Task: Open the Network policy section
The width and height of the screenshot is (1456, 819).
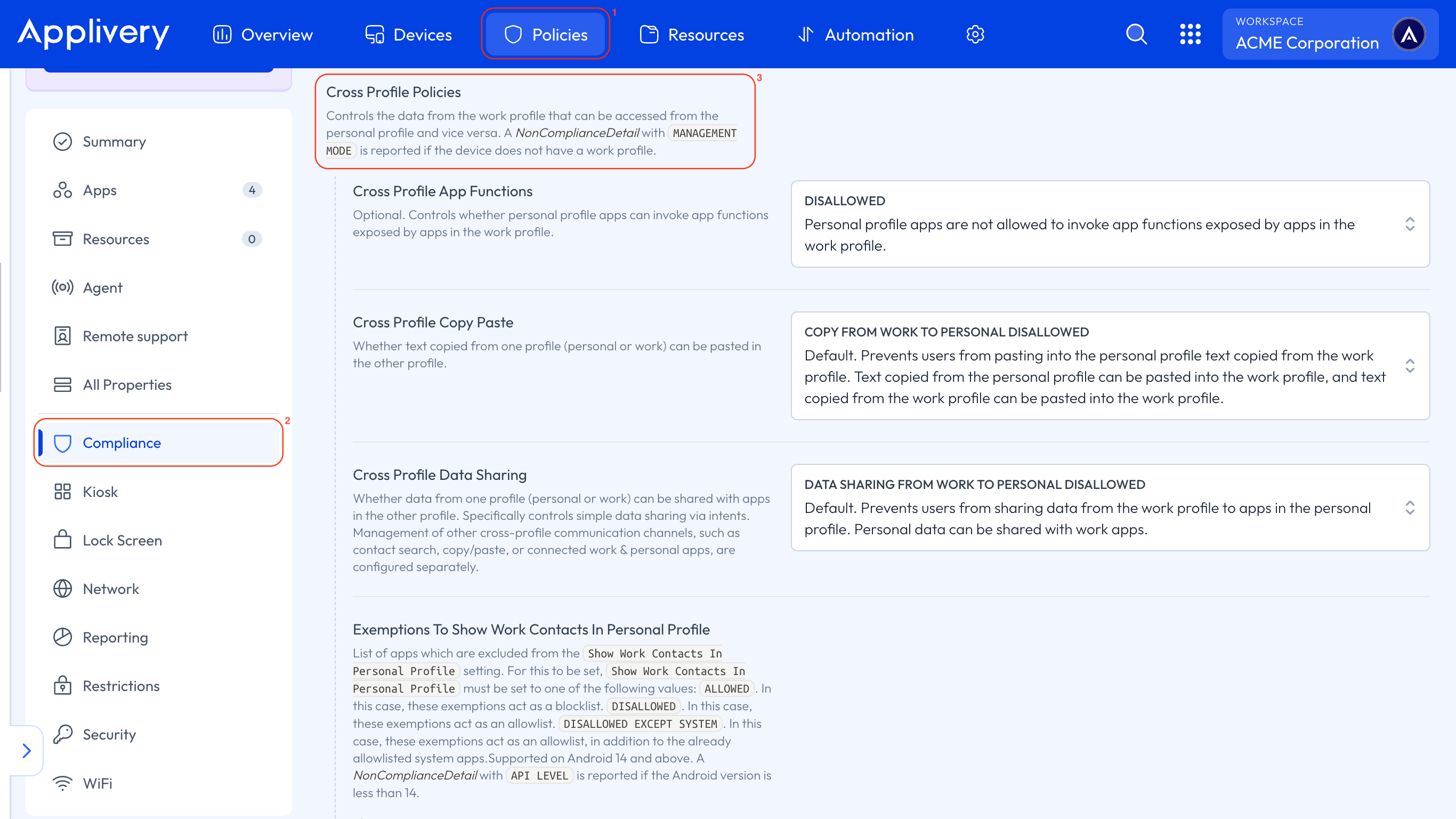Action: pos(111,589)
